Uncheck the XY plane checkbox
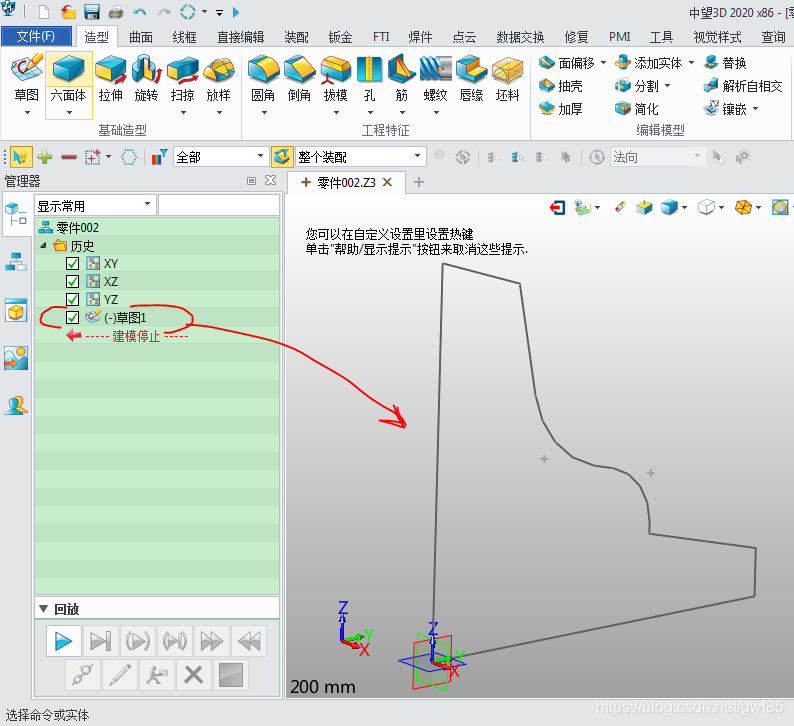This screenshot has width=794, height=726. click(x=72, y=264)
